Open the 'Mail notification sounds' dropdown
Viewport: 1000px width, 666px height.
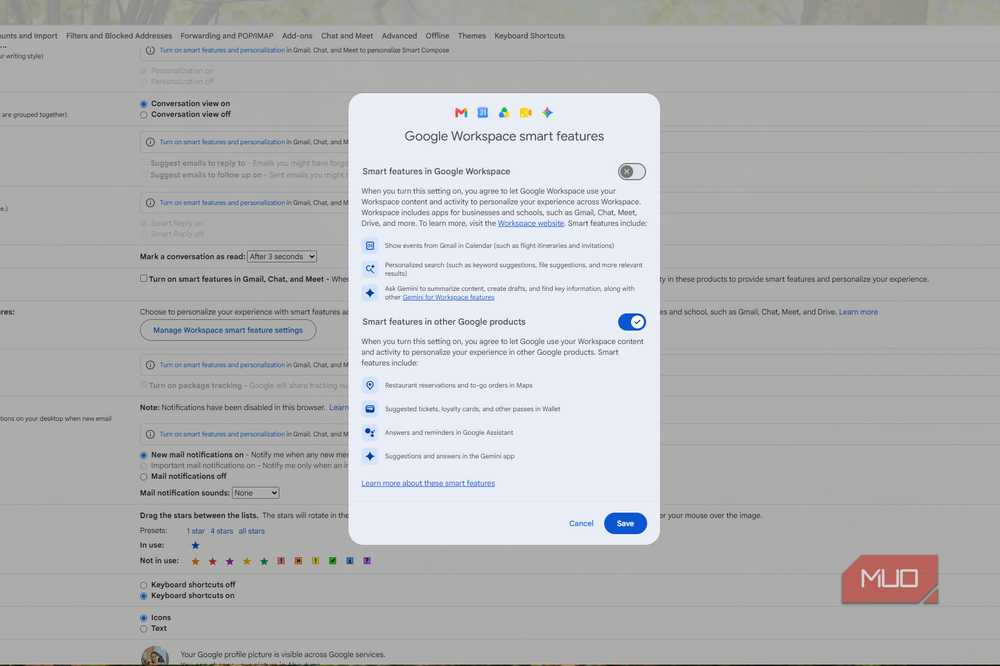click(256, 493)
